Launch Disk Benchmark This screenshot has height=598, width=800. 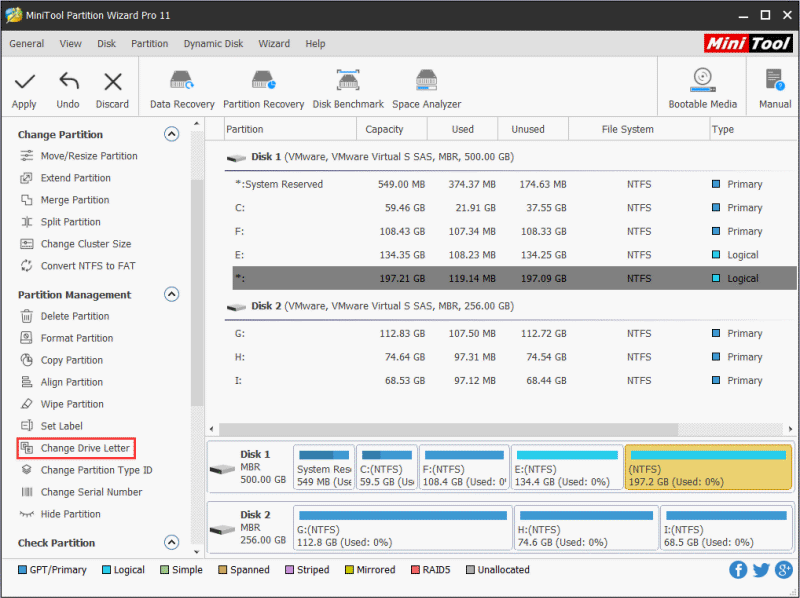coord(348,90)
